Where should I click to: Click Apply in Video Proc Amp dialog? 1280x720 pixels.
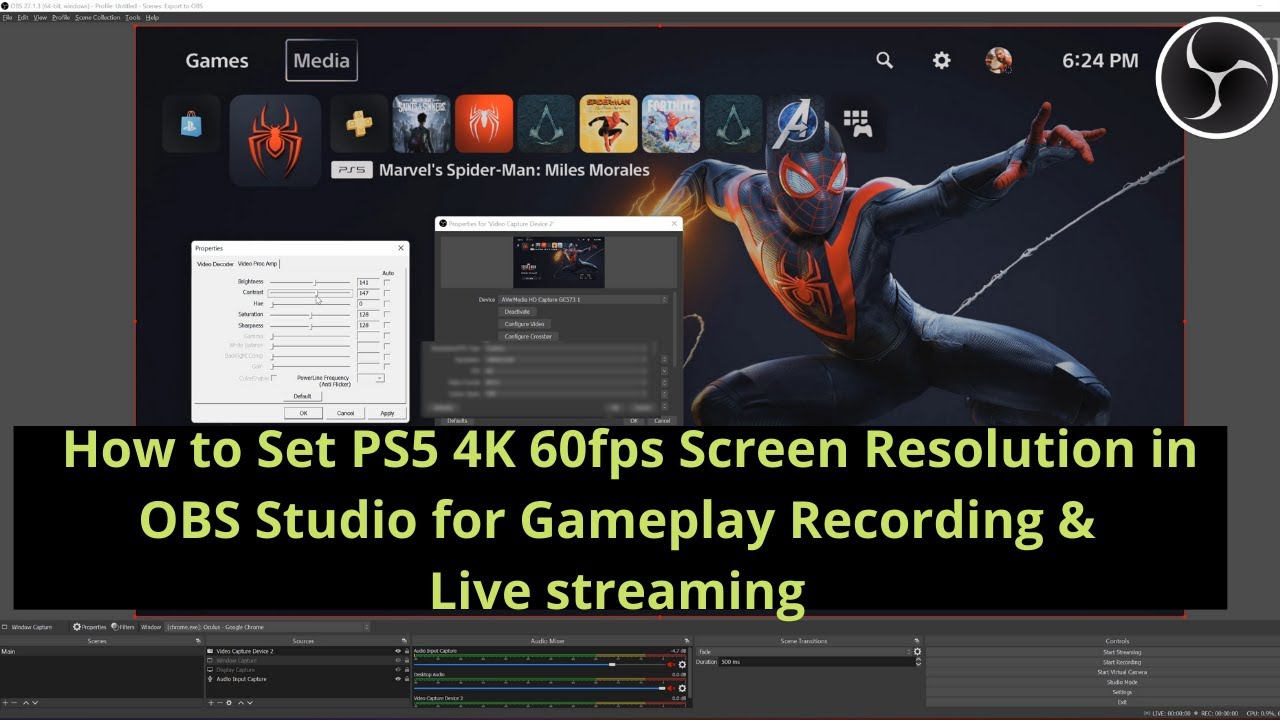click(387, 413)
